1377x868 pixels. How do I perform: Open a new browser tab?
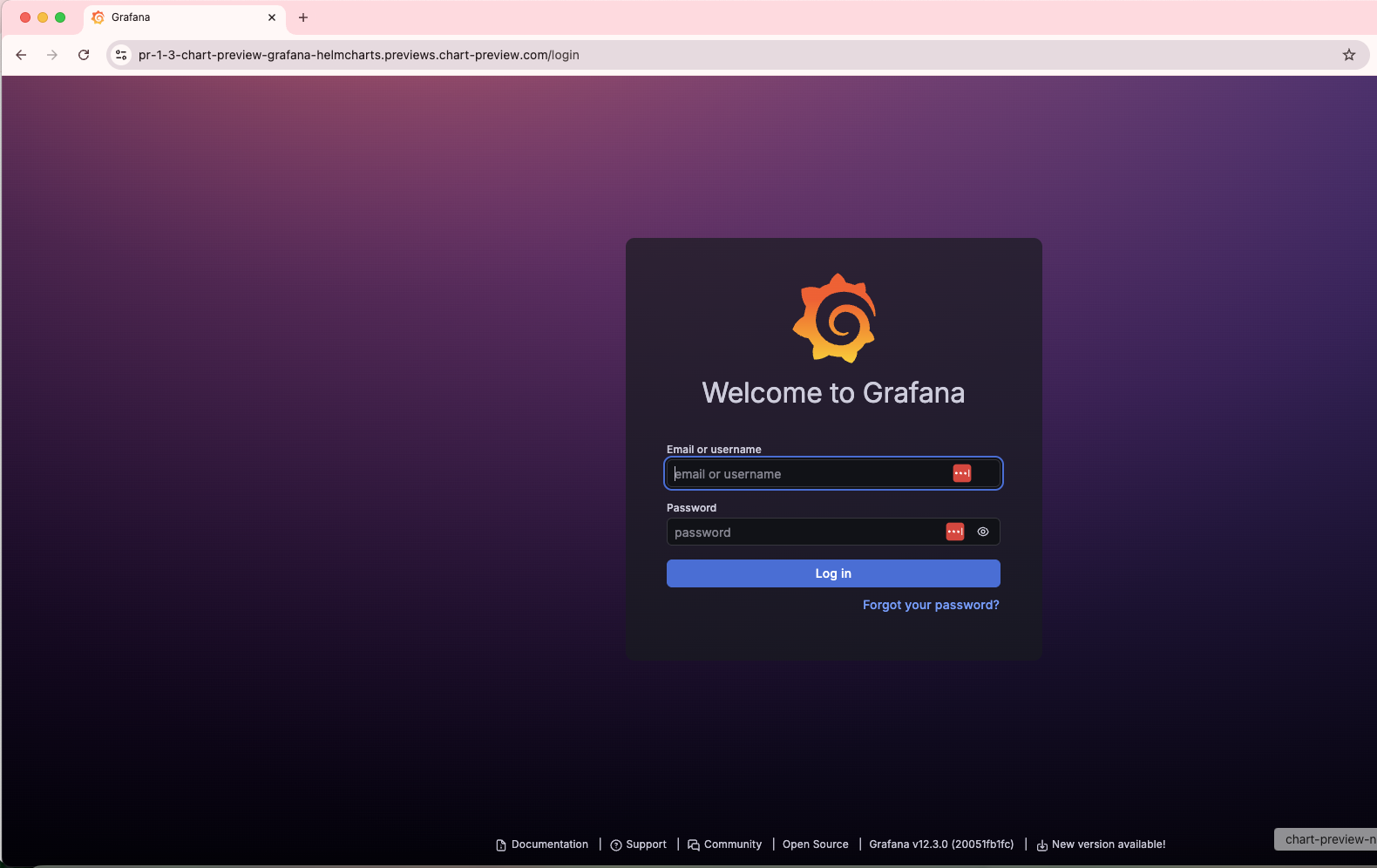click(x=303, y=17)
